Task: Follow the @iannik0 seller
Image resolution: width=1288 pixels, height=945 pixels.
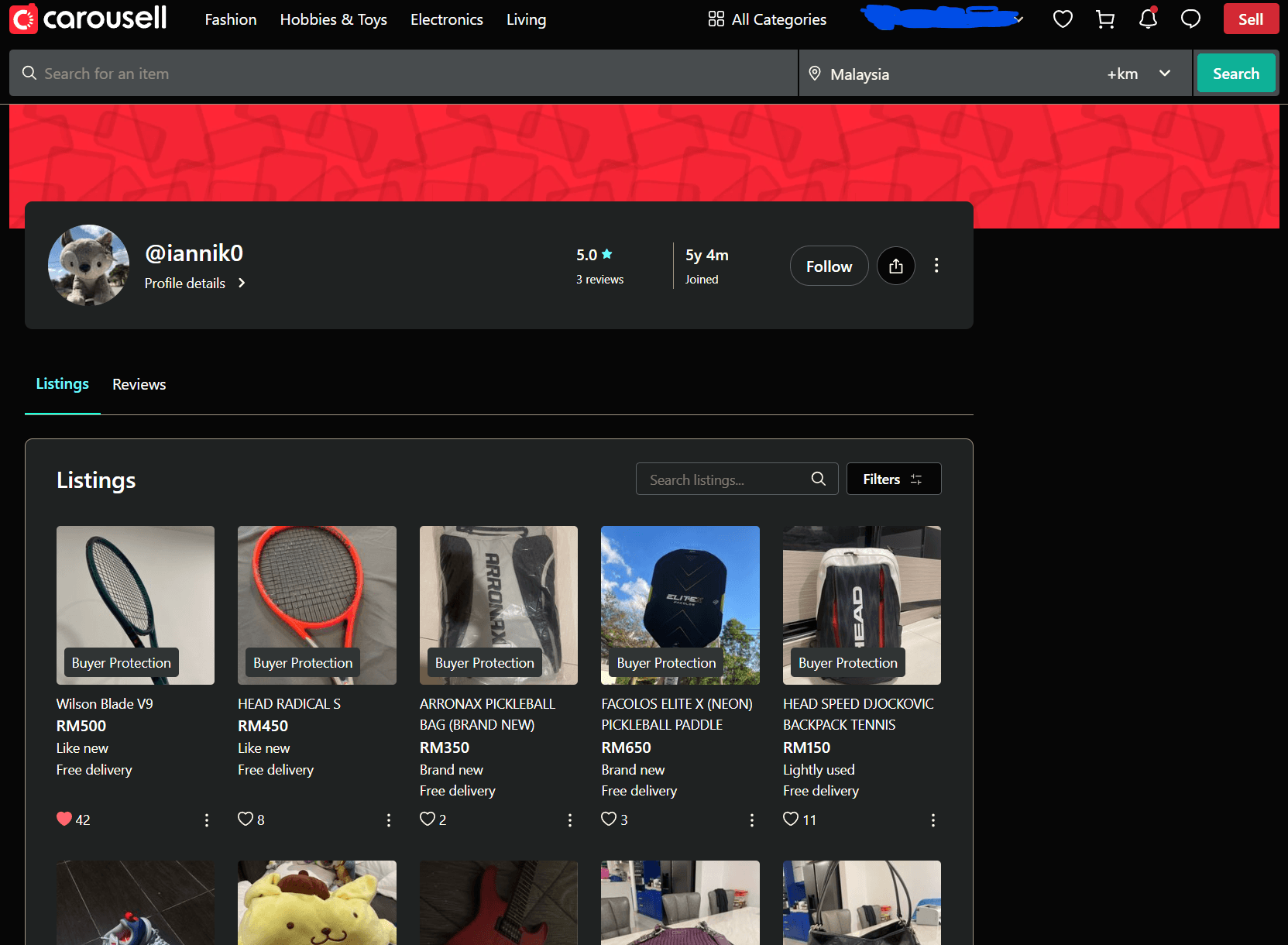Action: click(x=829, y=266)
